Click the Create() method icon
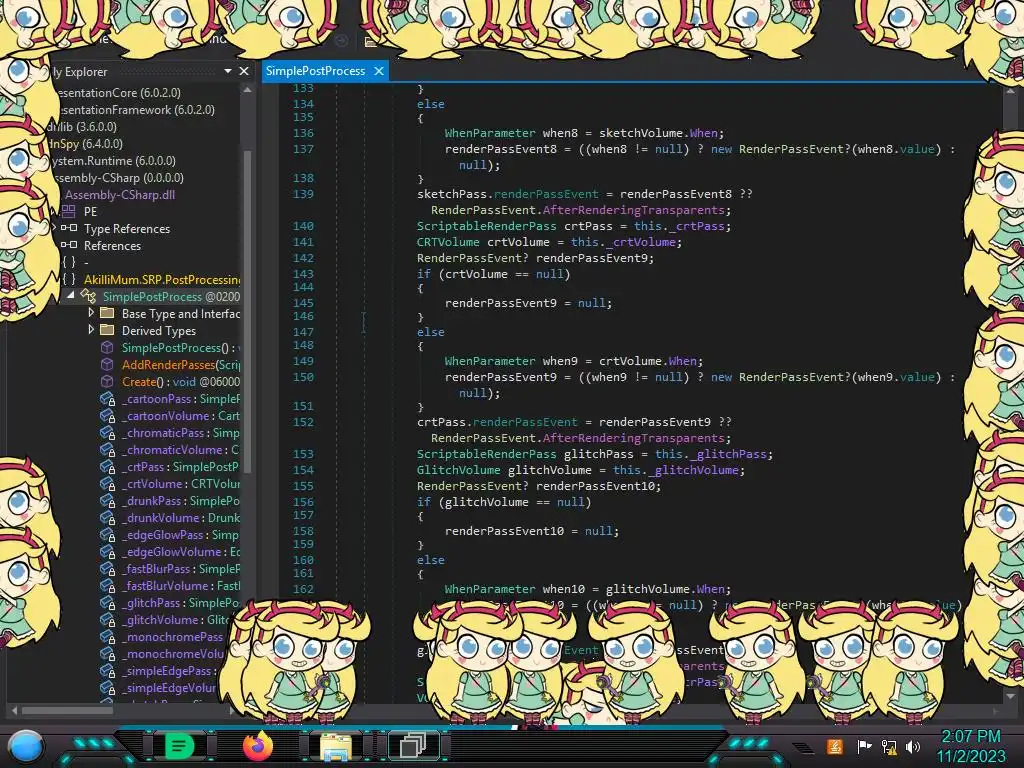The image size is (1024, 768). (x=107, y=381)
